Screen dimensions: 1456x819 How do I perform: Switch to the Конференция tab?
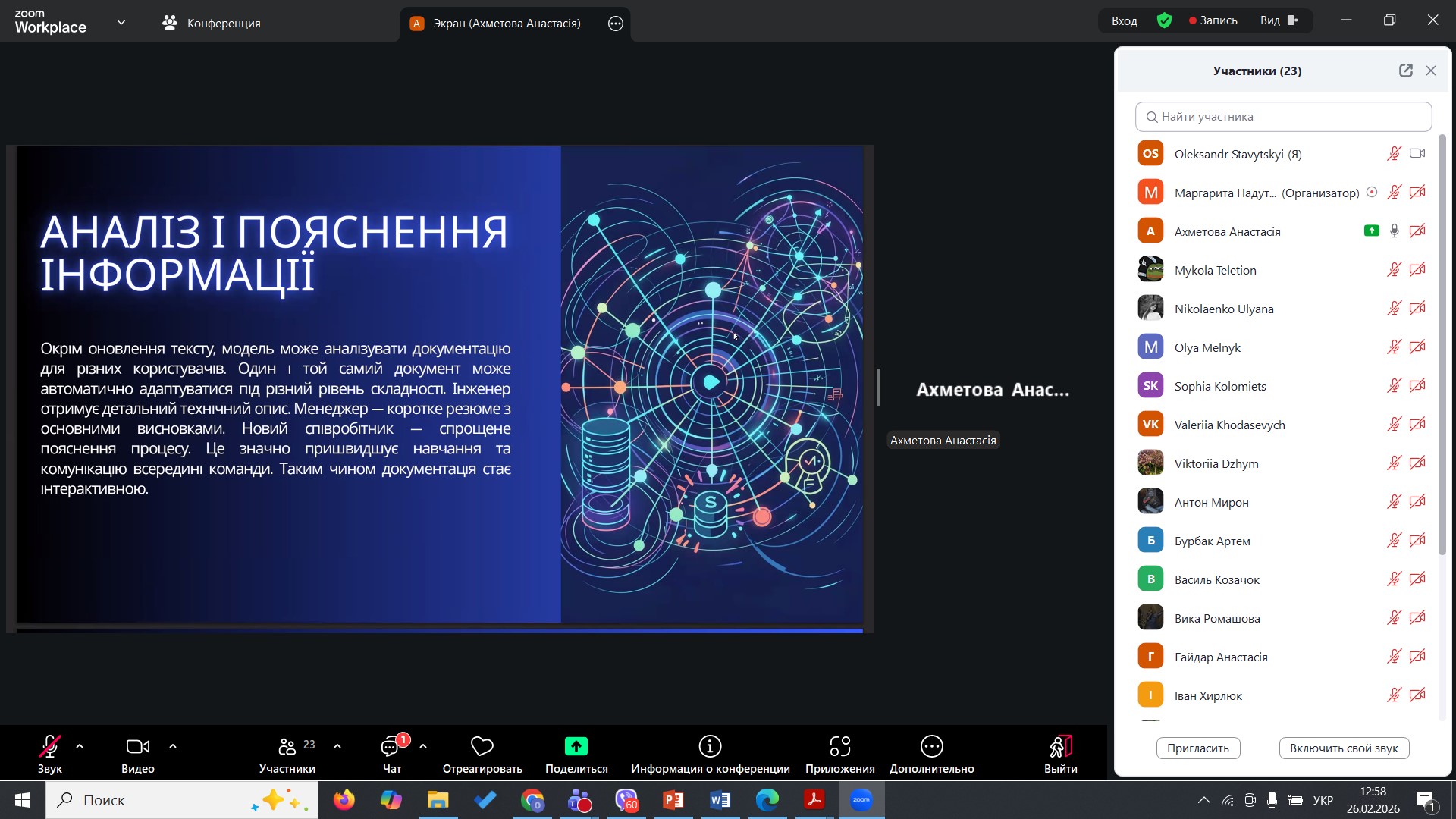(x=212, y=24)
